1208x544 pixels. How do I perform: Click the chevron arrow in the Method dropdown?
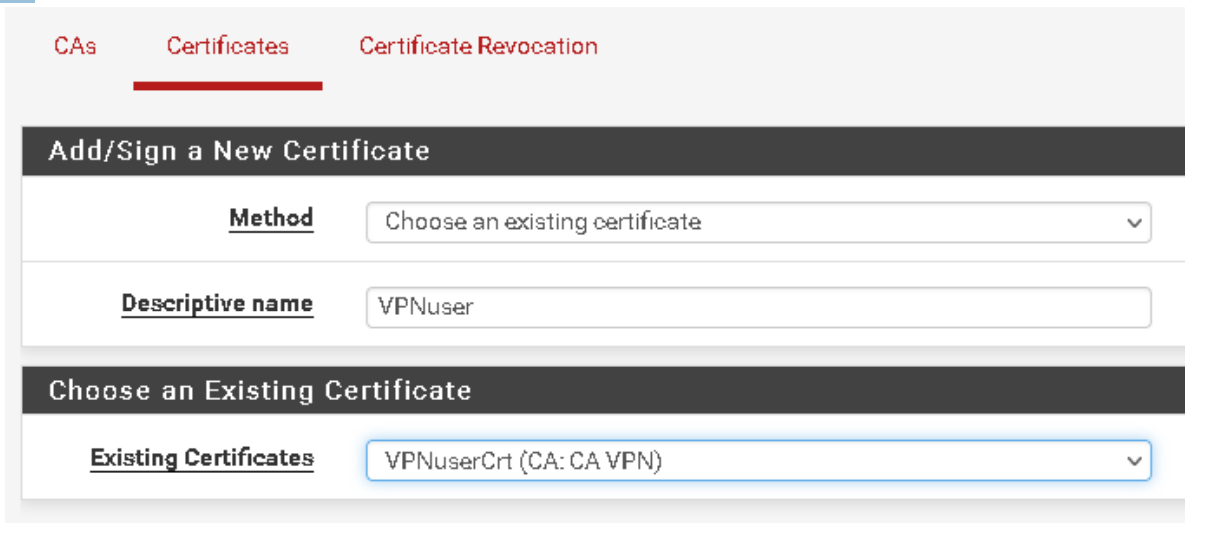1134,223
